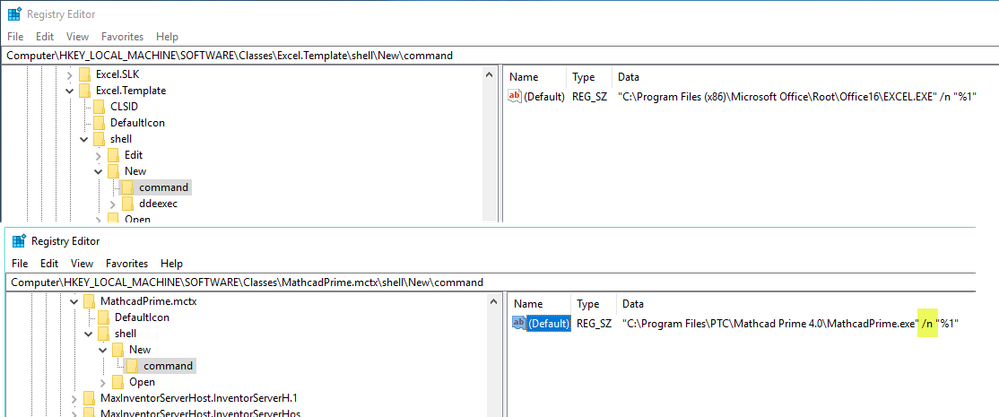Select the MathcadPrime.mctx folder icon
Image resolution: width=999 pixels, height=417 pixels.
click(x=89, y=301)
